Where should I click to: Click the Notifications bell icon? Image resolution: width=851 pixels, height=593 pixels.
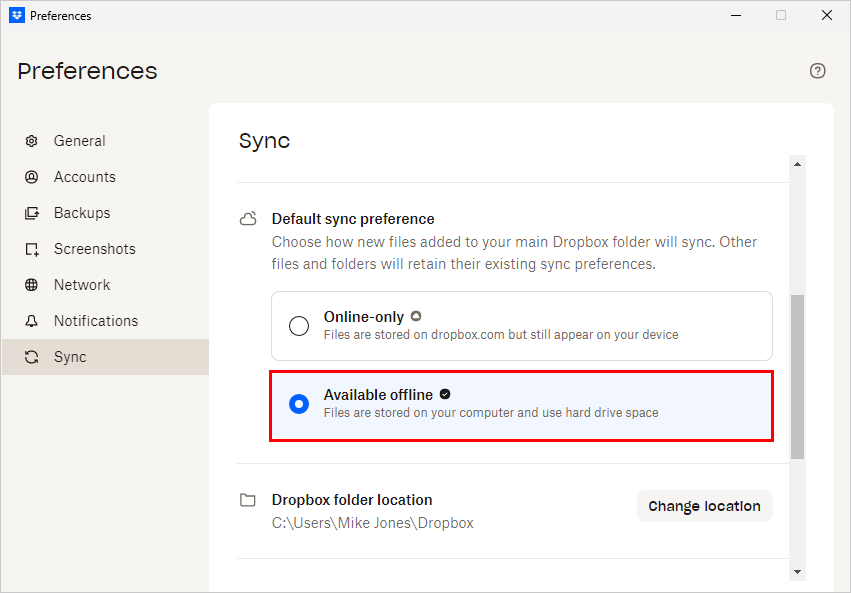(x=32, y=321)
